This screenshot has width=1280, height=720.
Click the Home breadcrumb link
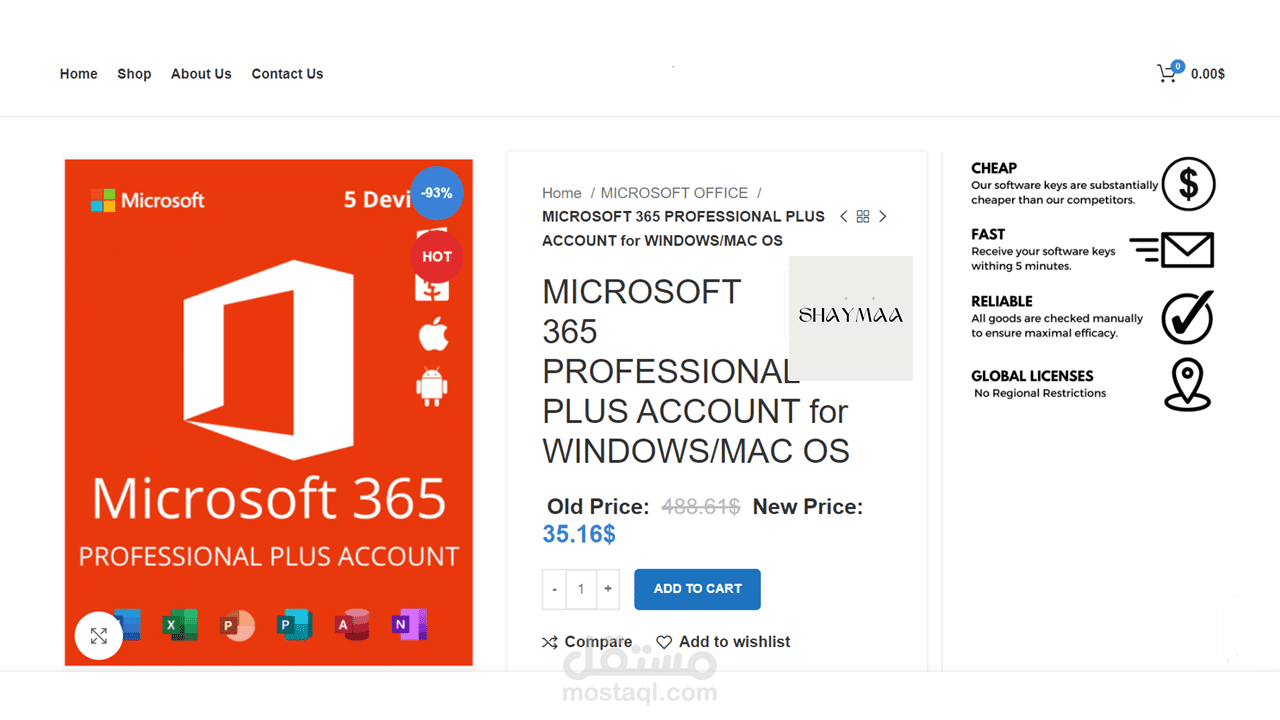[562, 193]
